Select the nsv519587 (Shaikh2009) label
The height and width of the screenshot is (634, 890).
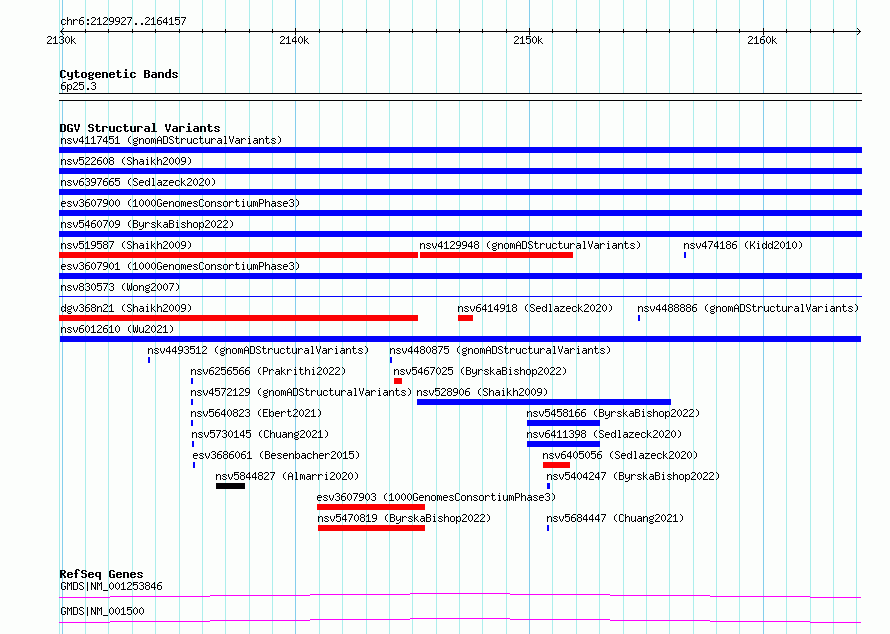(126, 245)
